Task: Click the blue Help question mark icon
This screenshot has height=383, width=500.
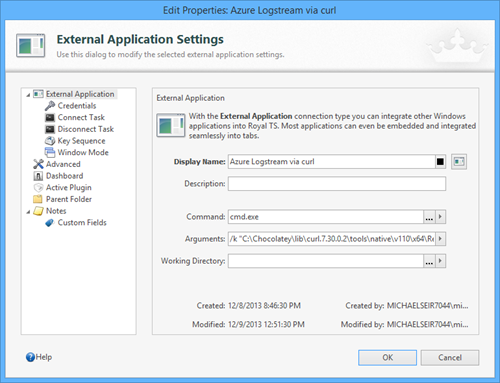Action: [30, 357]
